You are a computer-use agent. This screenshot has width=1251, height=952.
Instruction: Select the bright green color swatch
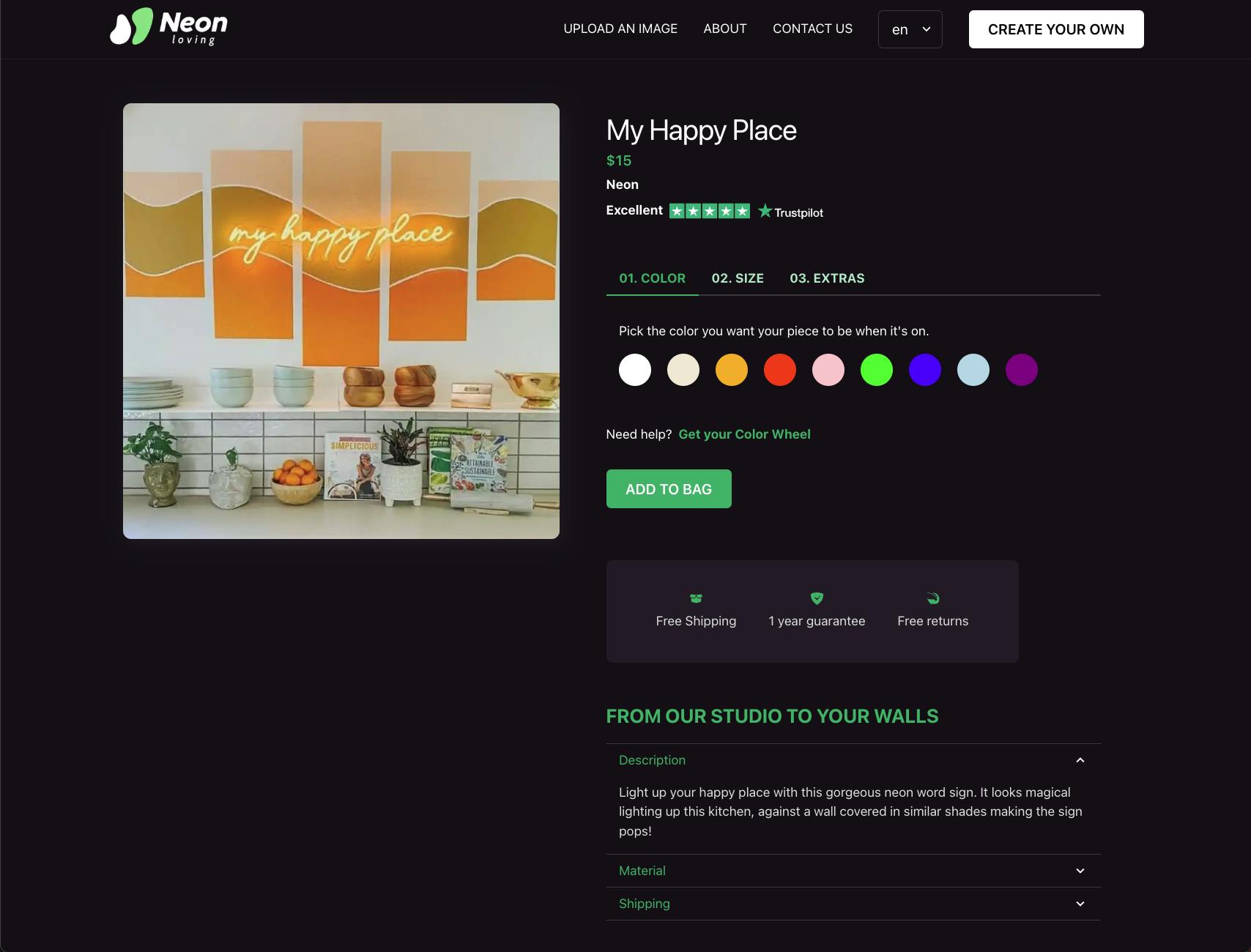click(x=877, y=370)
